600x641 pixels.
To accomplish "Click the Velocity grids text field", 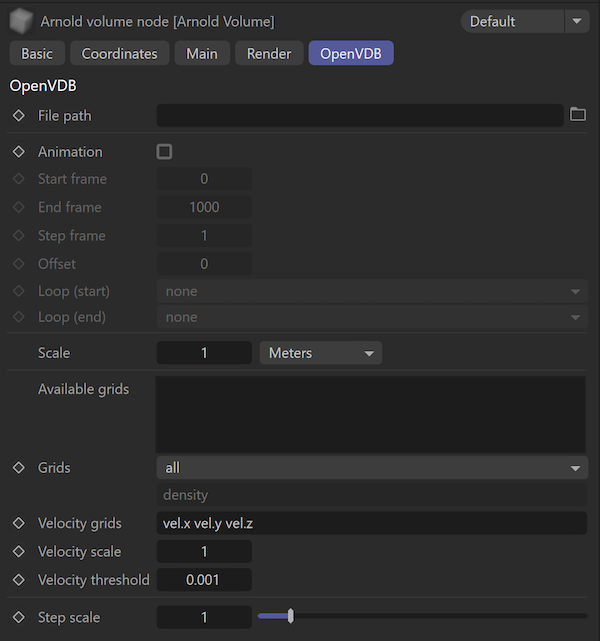I will pos(372,523).
